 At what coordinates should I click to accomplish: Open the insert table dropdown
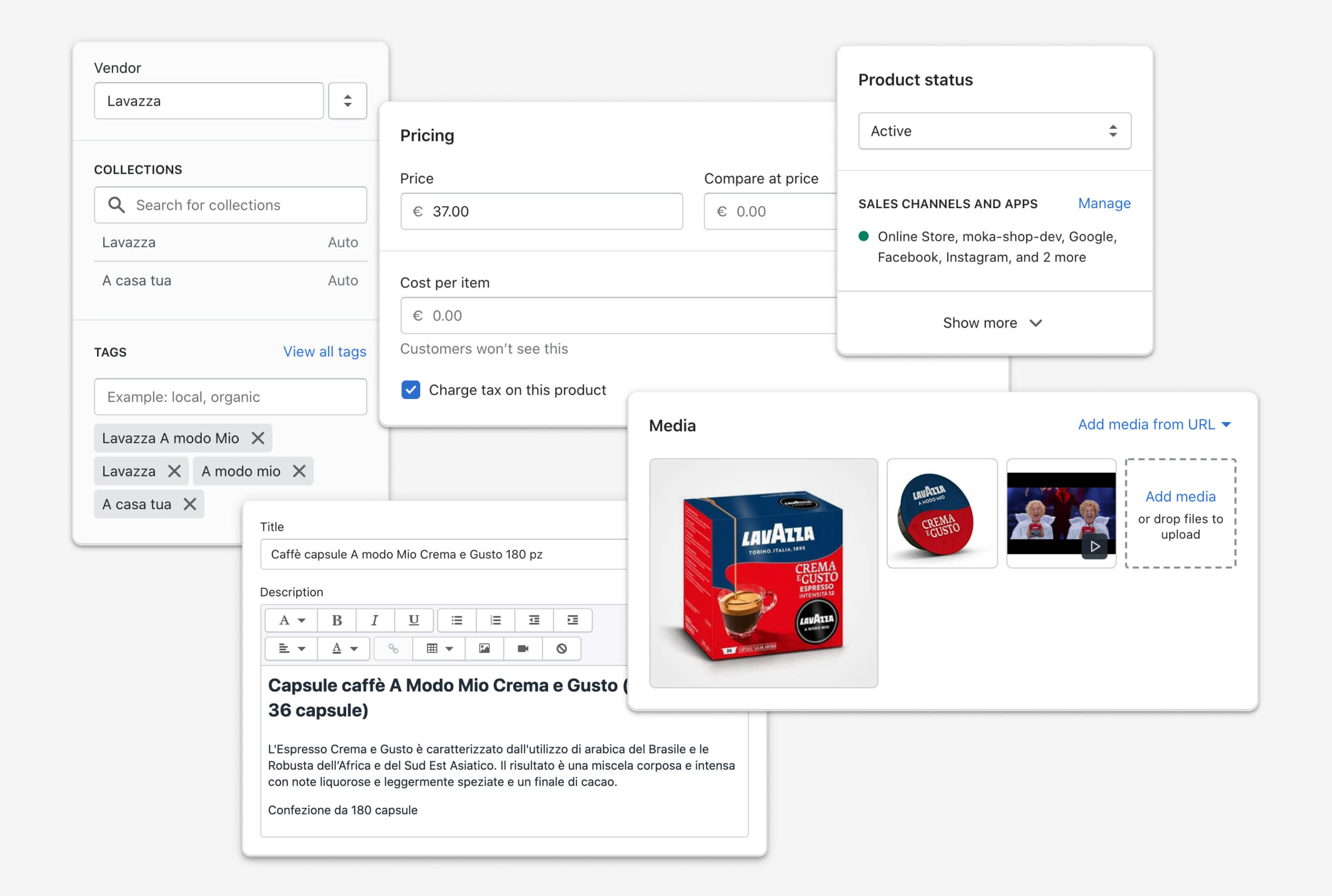pos(439,649)
